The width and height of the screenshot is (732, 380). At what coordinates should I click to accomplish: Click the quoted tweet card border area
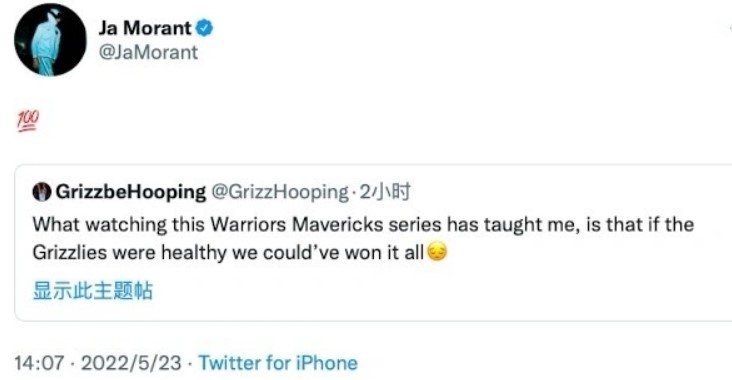(373, 242)
